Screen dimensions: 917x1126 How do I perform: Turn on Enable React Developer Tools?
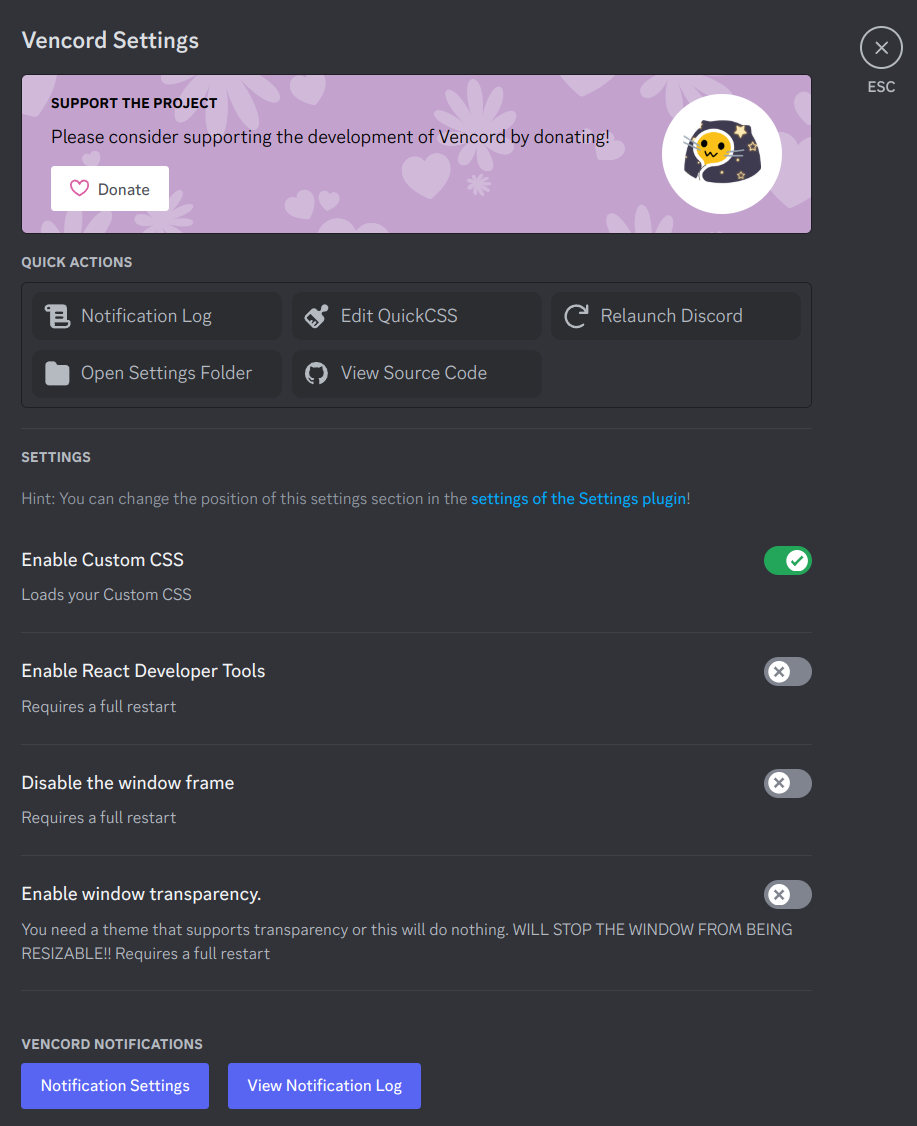788,671
